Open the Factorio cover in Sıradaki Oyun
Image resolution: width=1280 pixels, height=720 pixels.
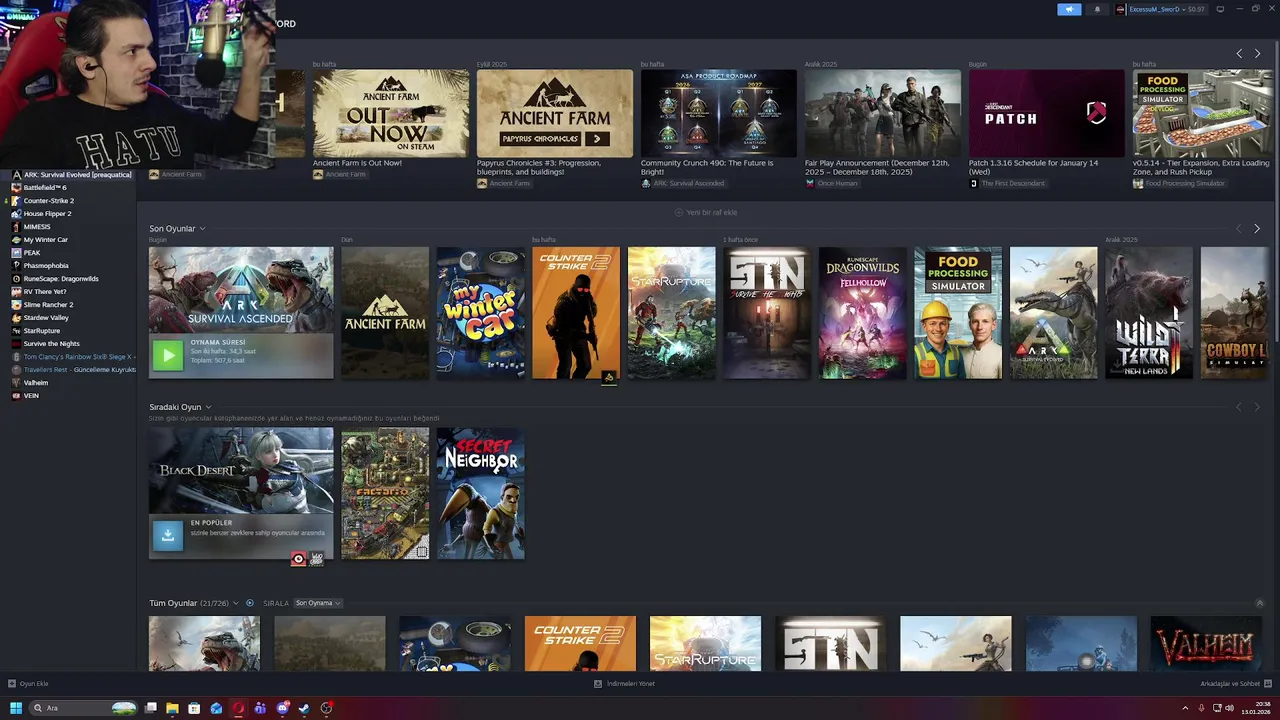point(385,494)
